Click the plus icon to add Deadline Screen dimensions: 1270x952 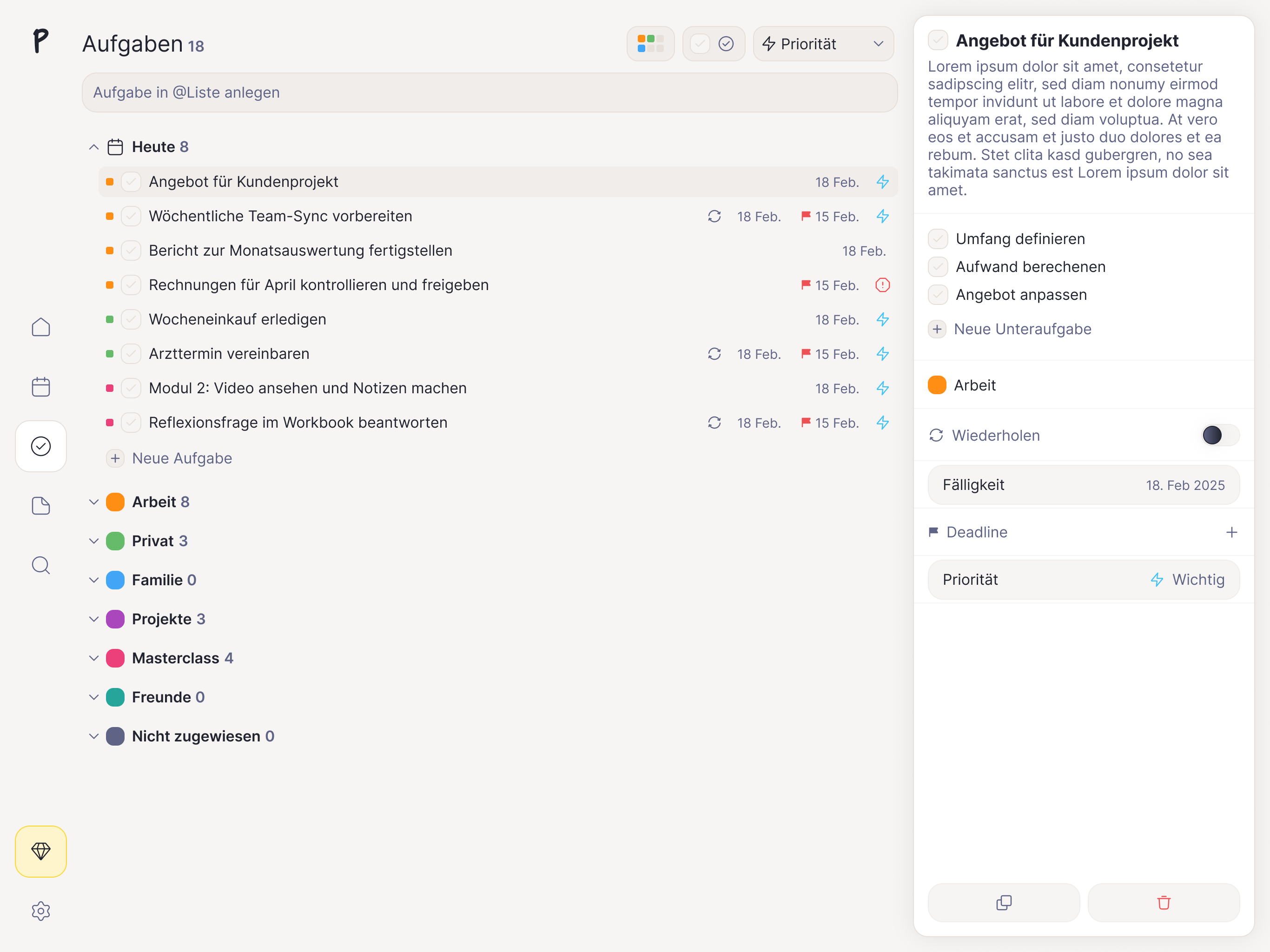tap(1231, 532)
